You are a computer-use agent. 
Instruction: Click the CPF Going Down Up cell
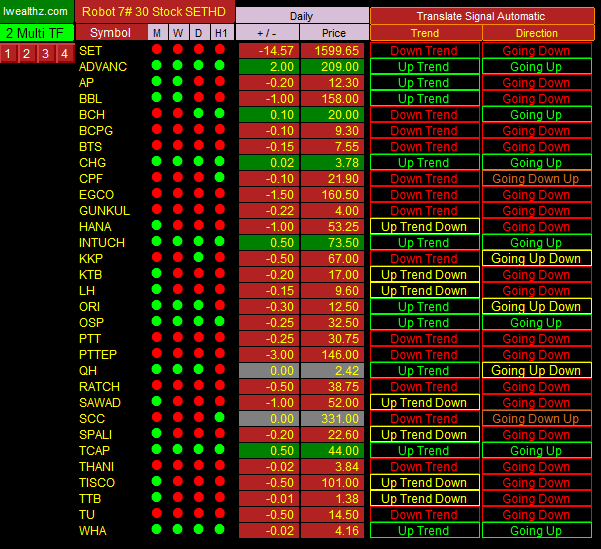[x=537, y=179]
